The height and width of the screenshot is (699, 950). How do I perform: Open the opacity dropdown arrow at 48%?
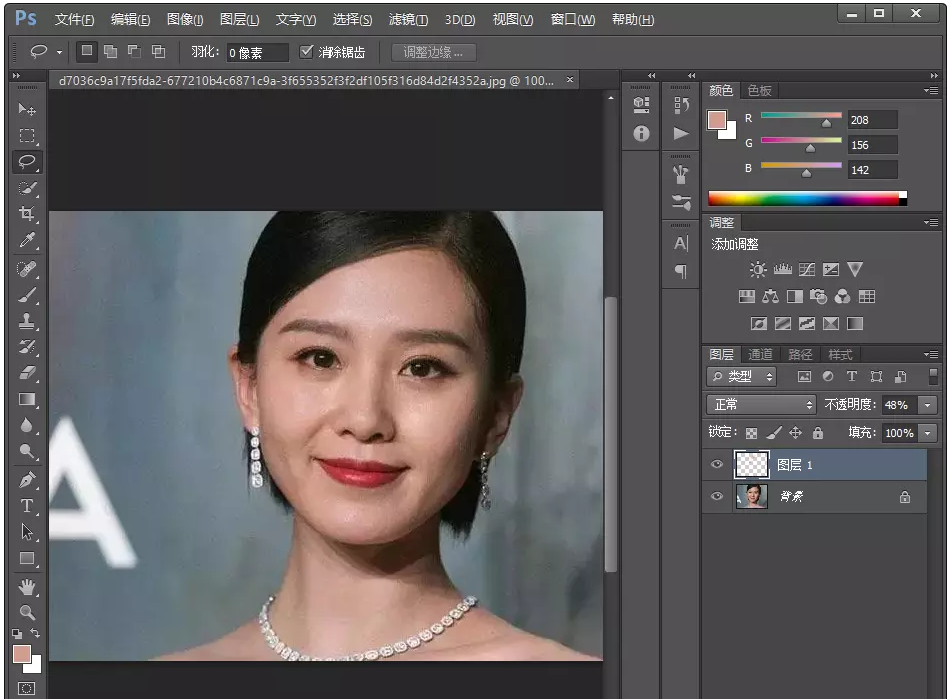click(x=928, y=404)
